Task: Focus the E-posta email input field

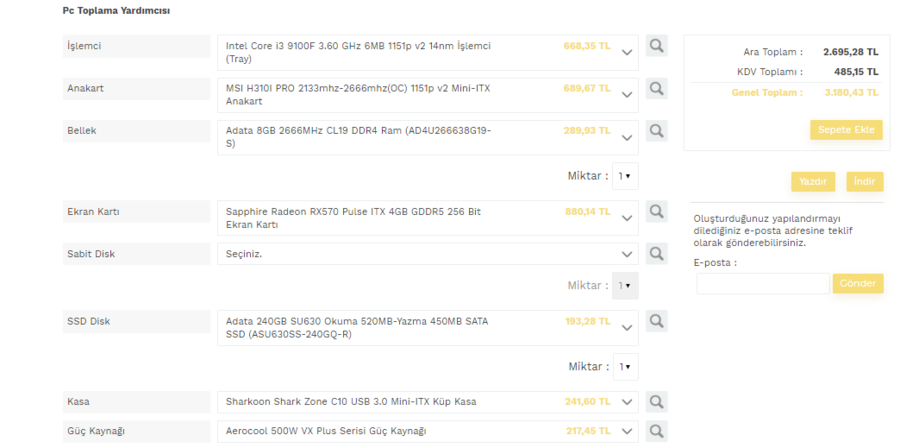Action: 763,284
